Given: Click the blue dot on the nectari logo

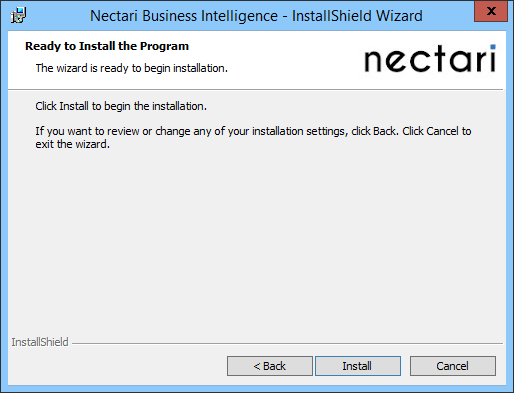Looking at the screenshot, I should [x=493, y=47].
